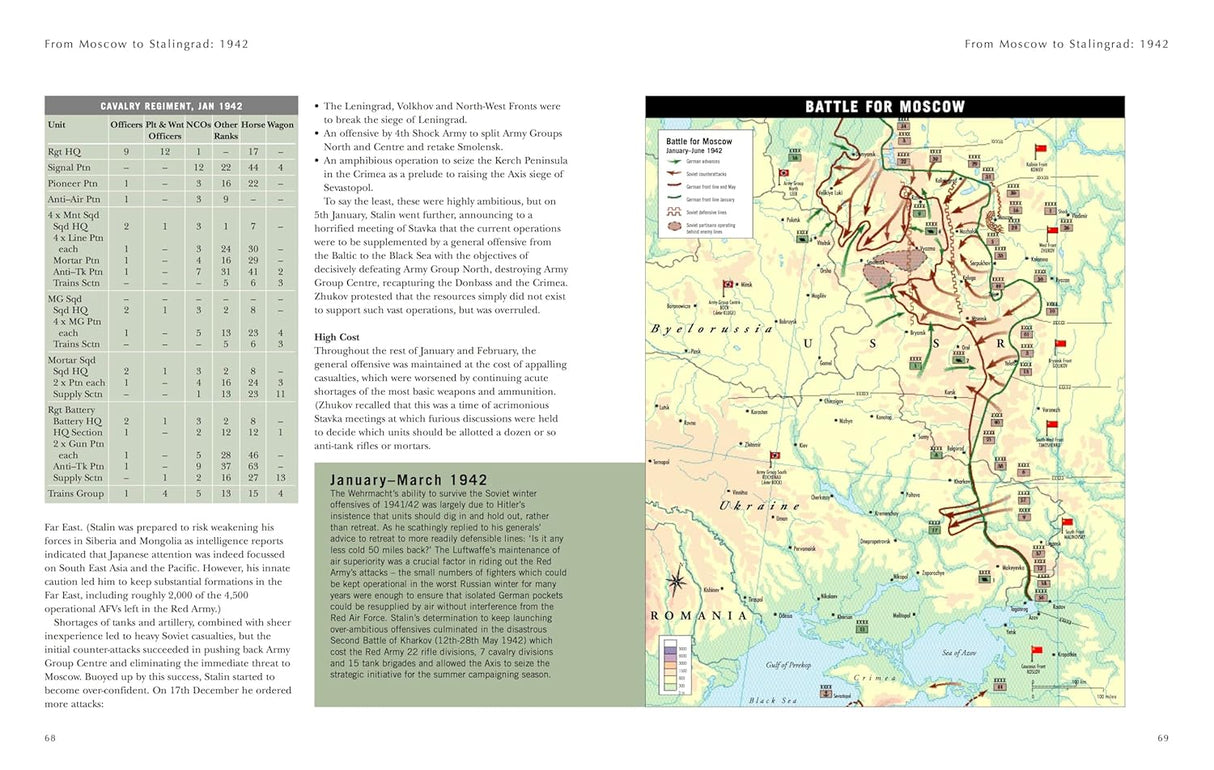Image resolution: width=1214 pixels, height=770 pixels.
Task: Click the page number 69 link
Action: click(x=1161, y=738)
